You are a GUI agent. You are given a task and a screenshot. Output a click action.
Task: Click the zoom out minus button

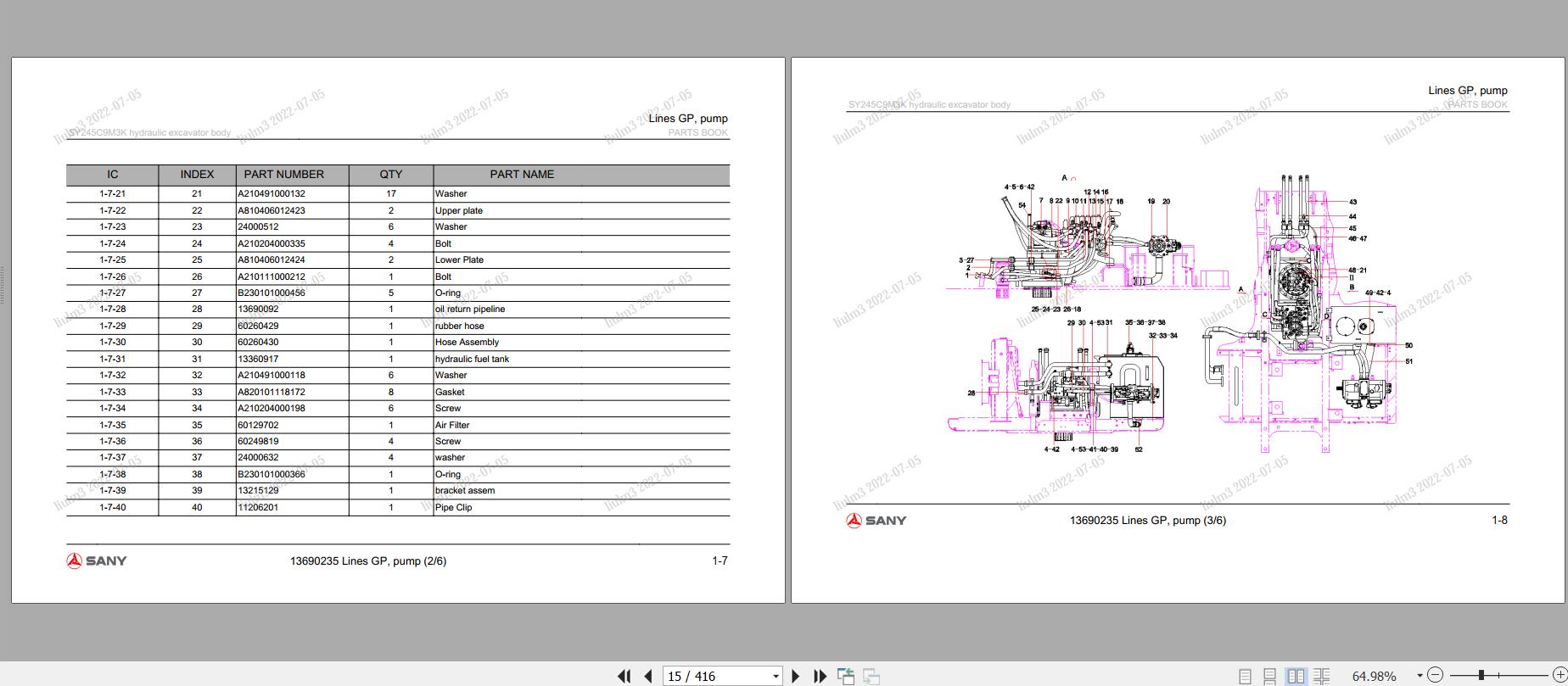pyautogui.click(x=1435, y=675)
